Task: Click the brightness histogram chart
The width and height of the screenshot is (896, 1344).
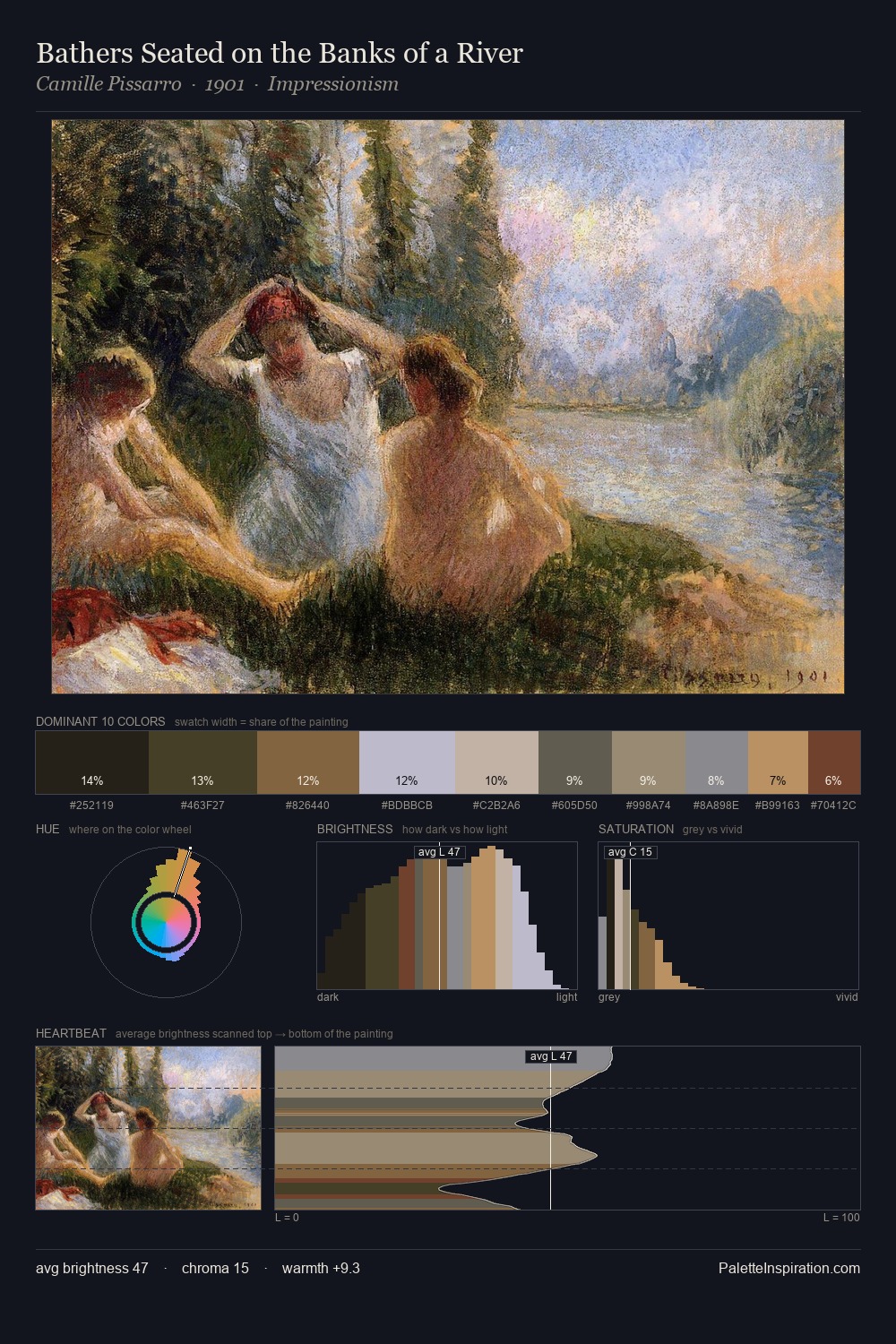Action: (x=447, y=916)
